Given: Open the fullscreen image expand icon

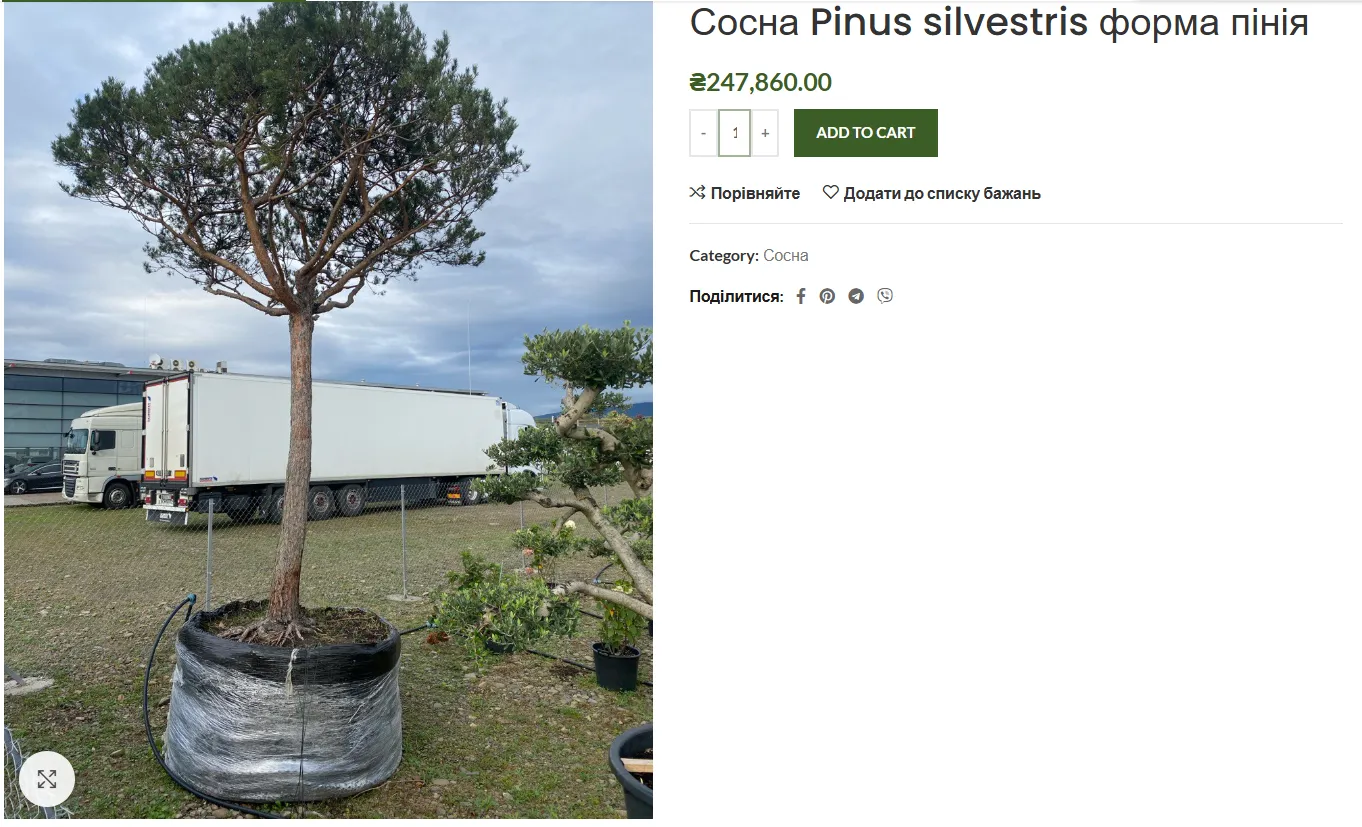Looking at the screenshot, I should point(47,779).
